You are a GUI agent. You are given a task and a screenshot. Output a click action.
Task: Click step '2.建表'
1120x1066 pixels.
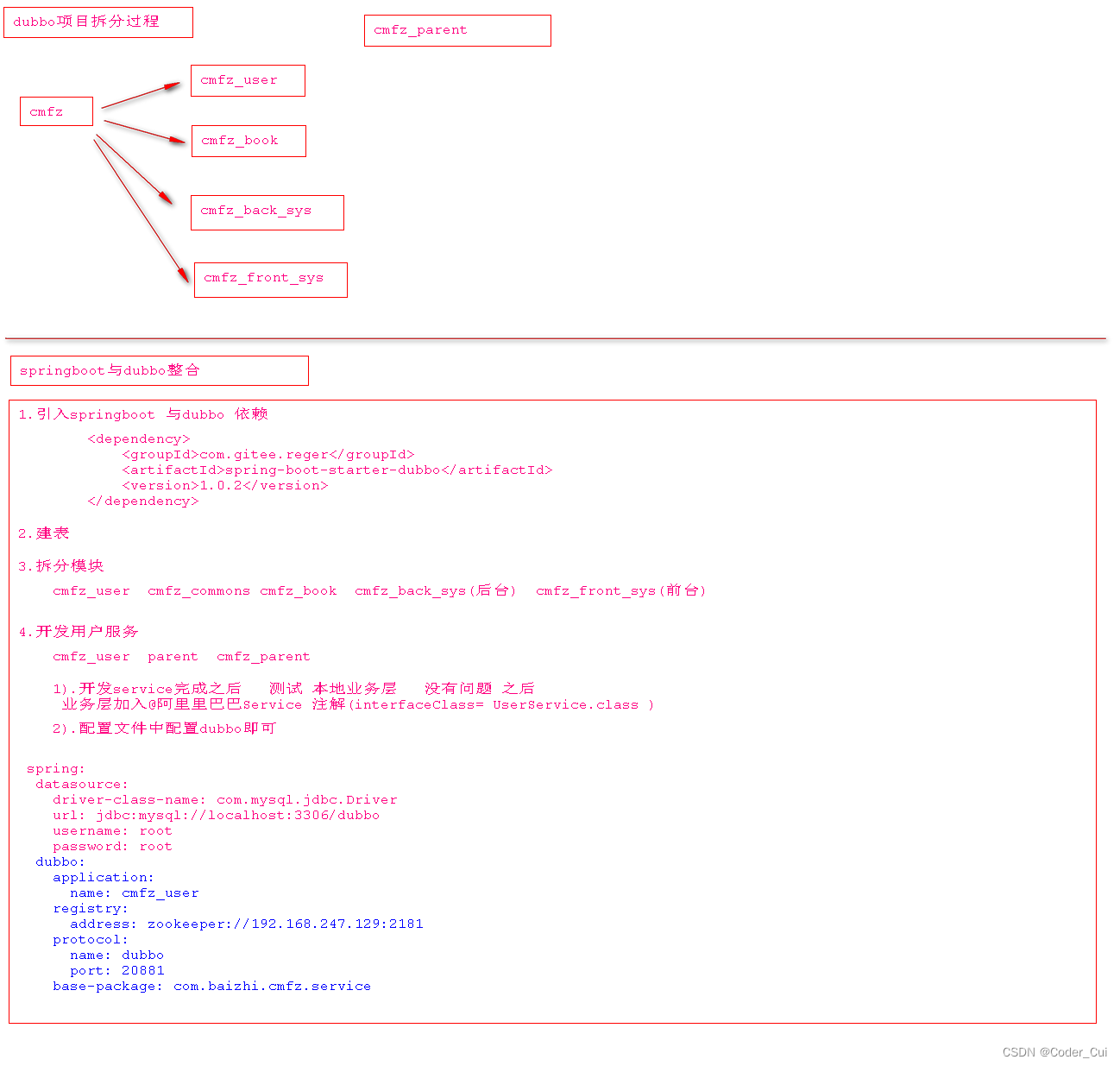pyautogui.click(x=44, y=533)
